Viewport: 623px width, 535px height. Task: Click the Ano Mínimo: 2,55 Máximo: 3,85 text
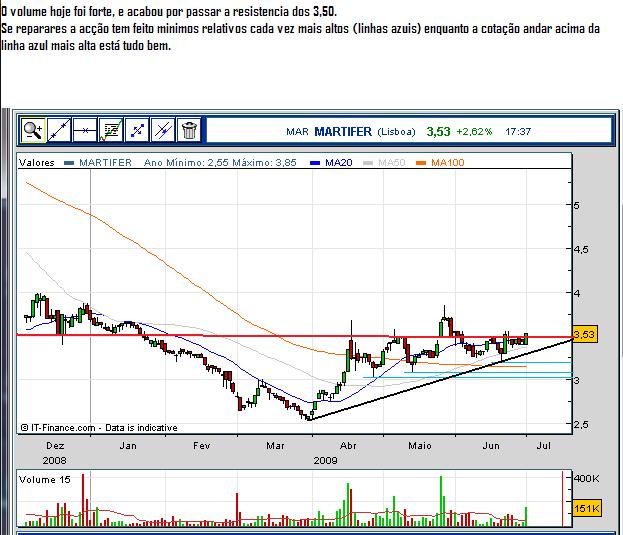(220, 162)
